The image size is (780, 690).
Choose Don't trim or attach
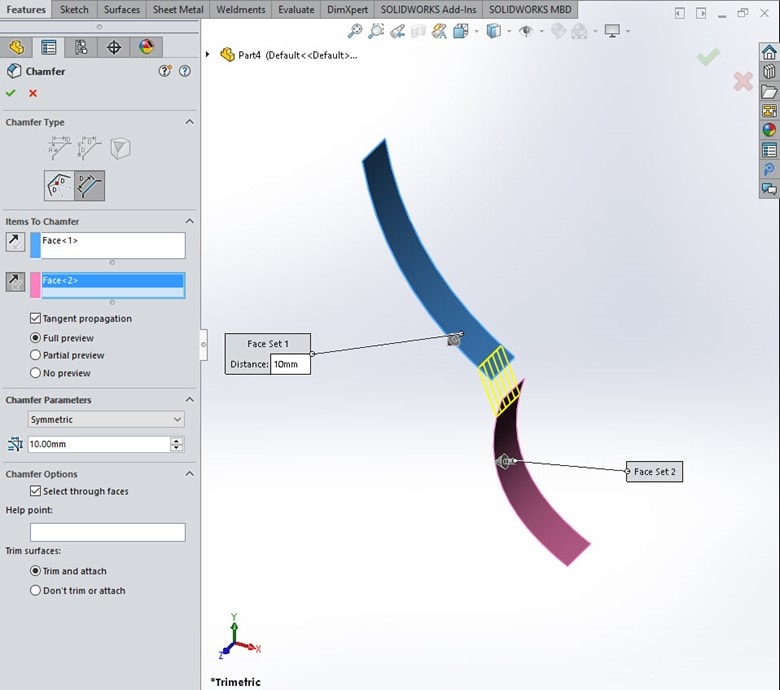[x=36, y=591]
